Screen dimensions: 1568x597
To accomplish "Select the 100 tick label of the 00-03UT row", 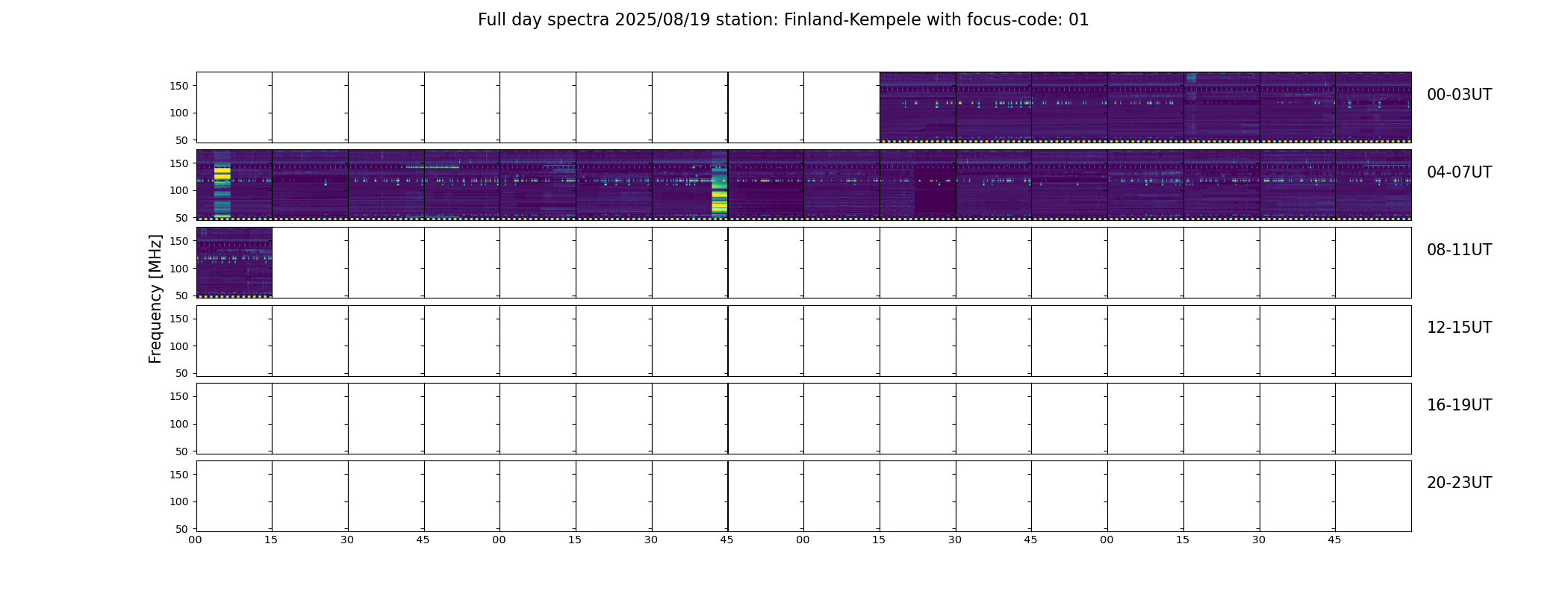I will [x=179, y=113].
